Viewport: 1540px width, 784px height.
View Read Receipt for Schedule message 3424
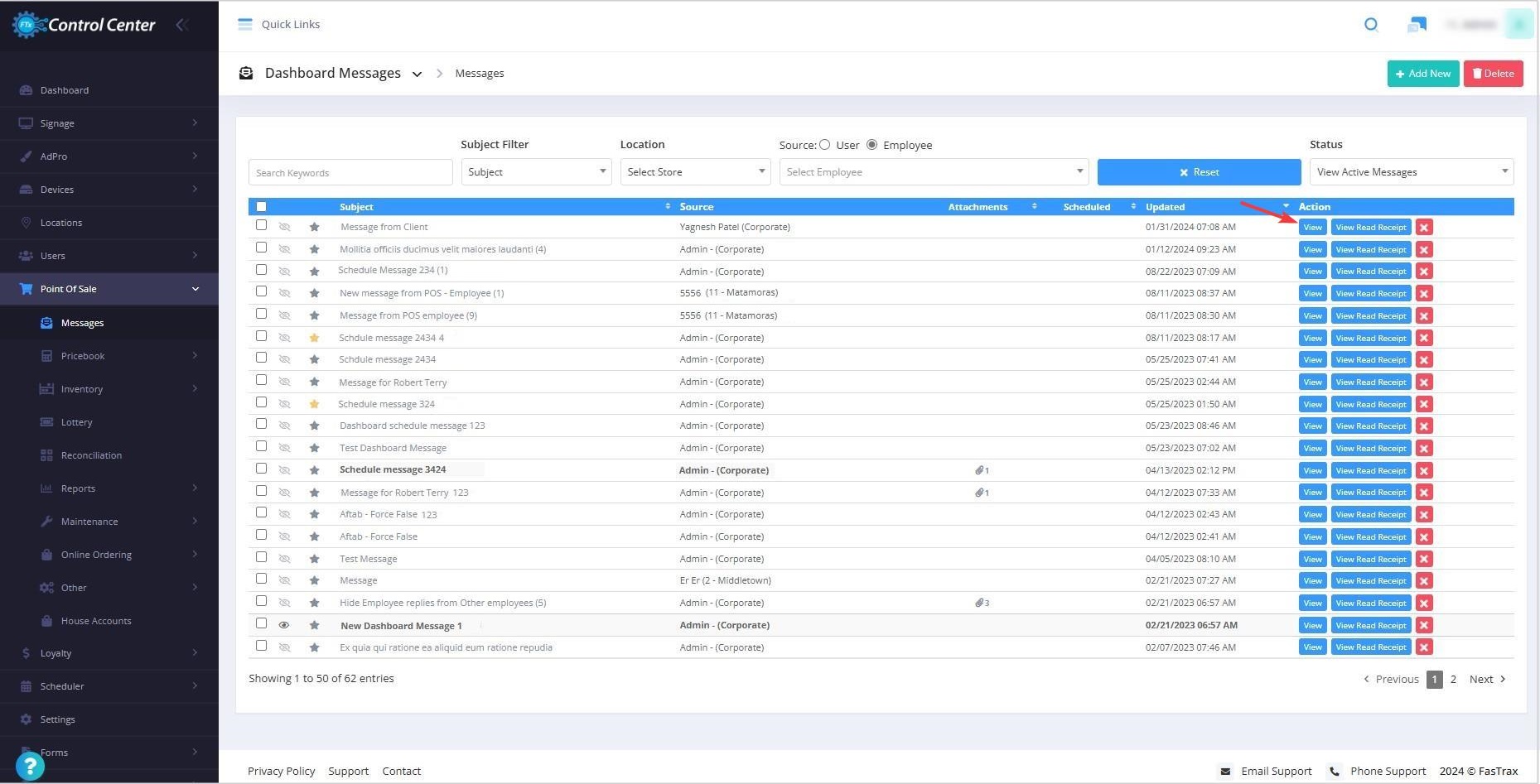tap(1370, 470)
